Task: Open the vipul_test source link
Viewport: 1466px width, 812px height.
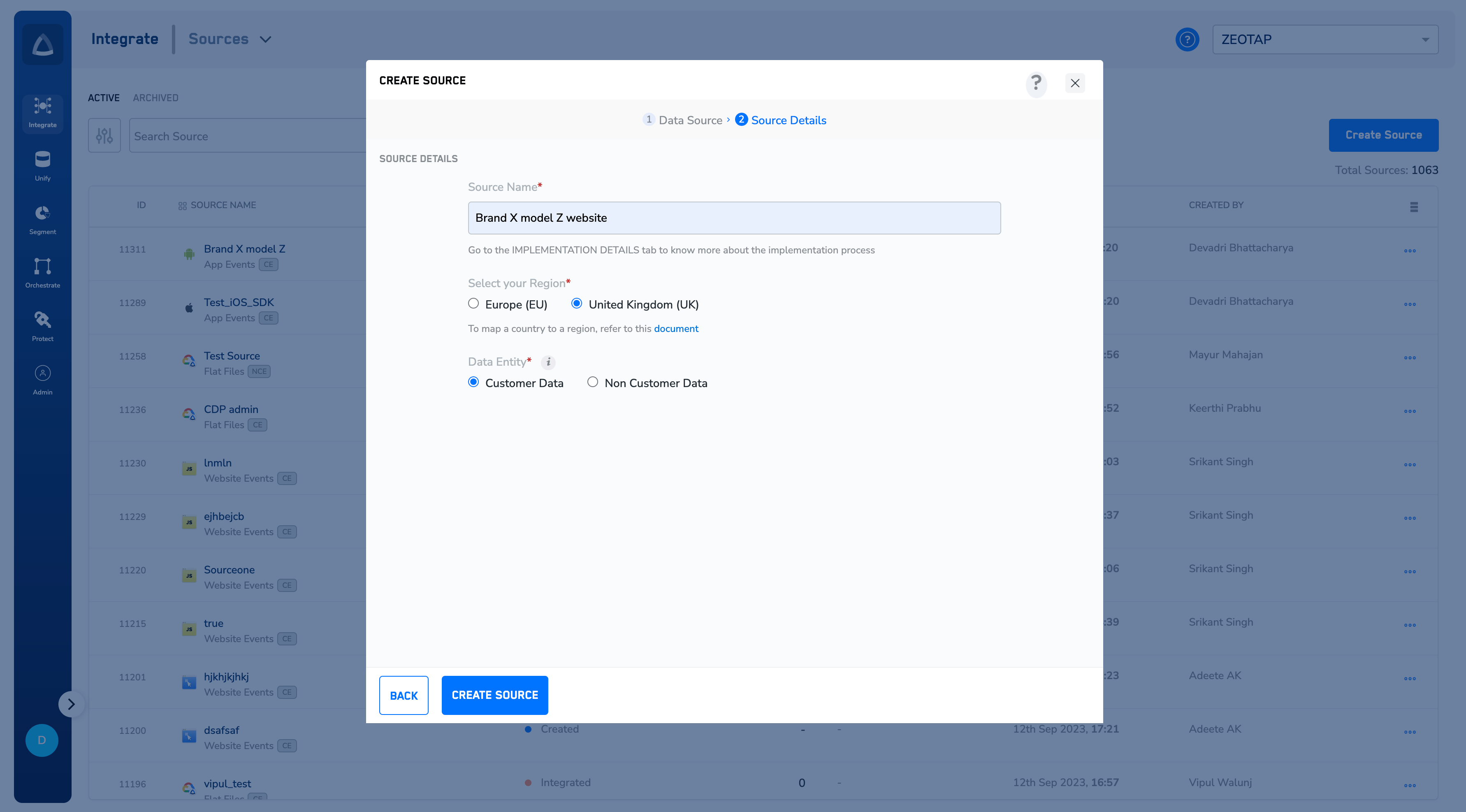Action: [x=227, y=784]
